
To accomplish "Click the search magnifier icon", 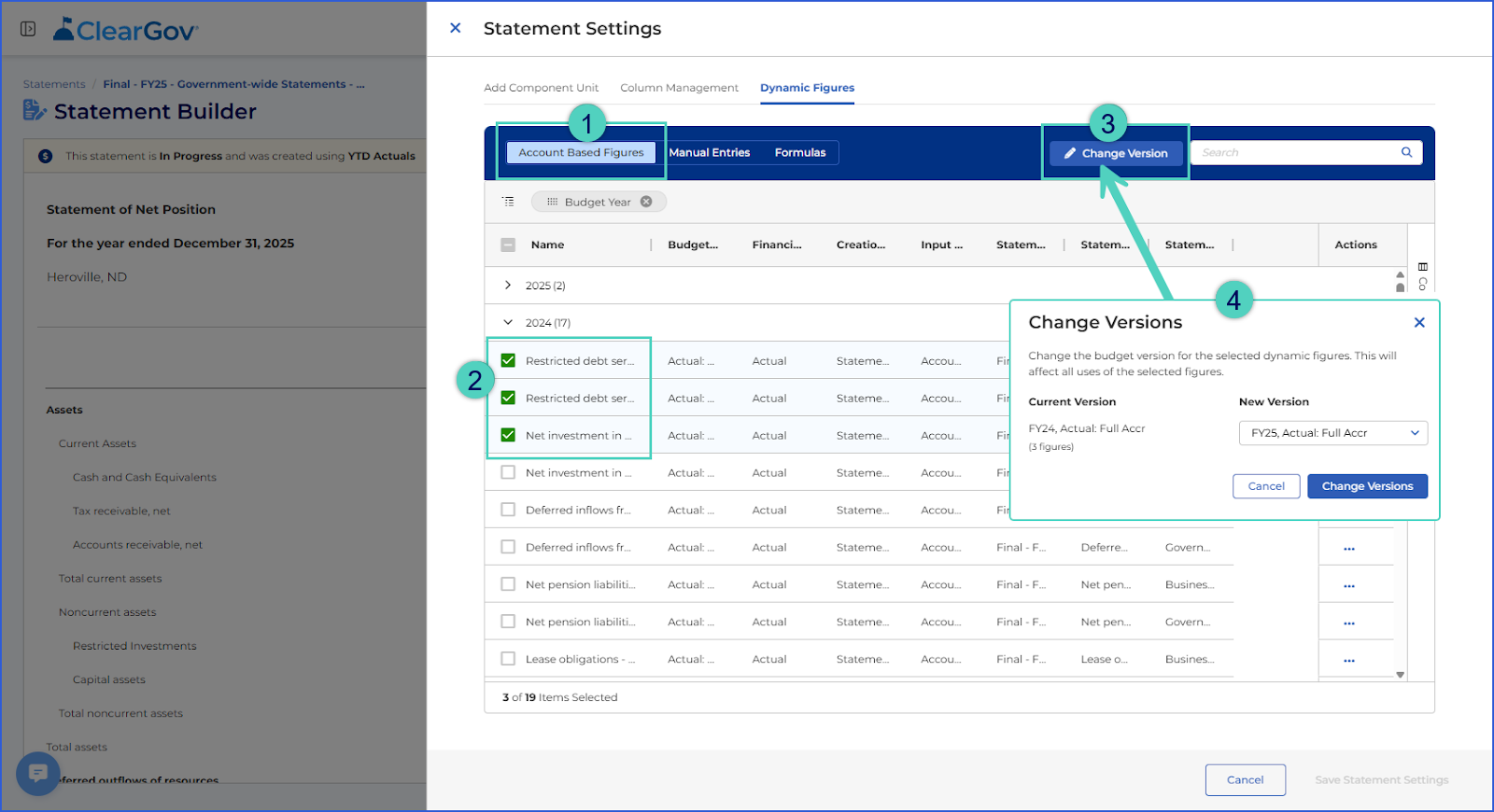I will (1406, 152).
